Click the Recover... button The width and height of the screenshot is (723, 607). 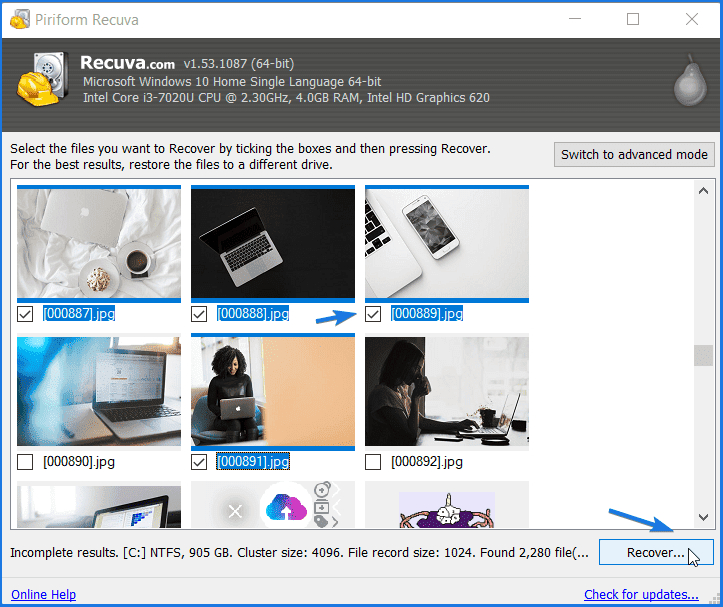tap(656, 552)
